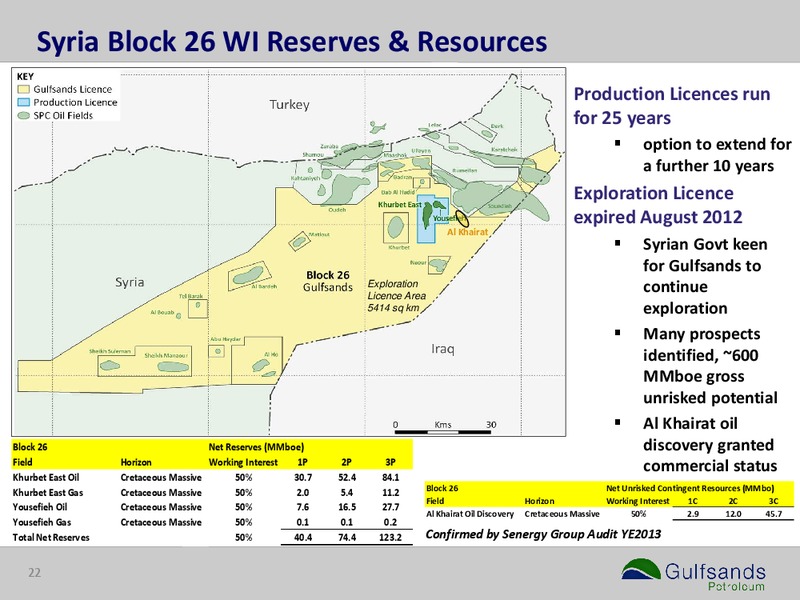Click the 'Naour' field label
This screenshot has width=800, height=600.
418,262
